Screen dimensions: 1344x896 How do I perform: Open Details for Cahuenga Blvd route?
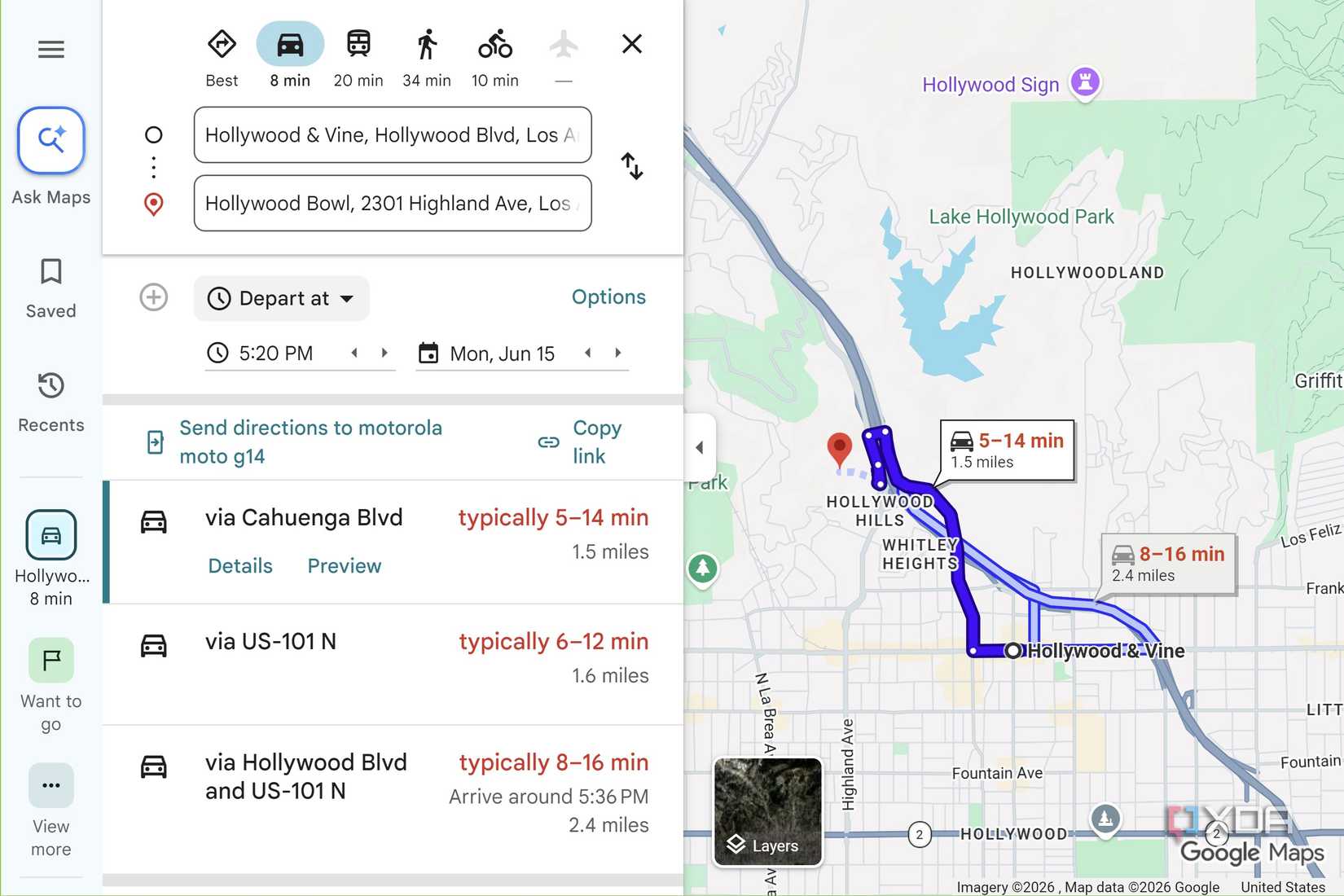point(240,566)
